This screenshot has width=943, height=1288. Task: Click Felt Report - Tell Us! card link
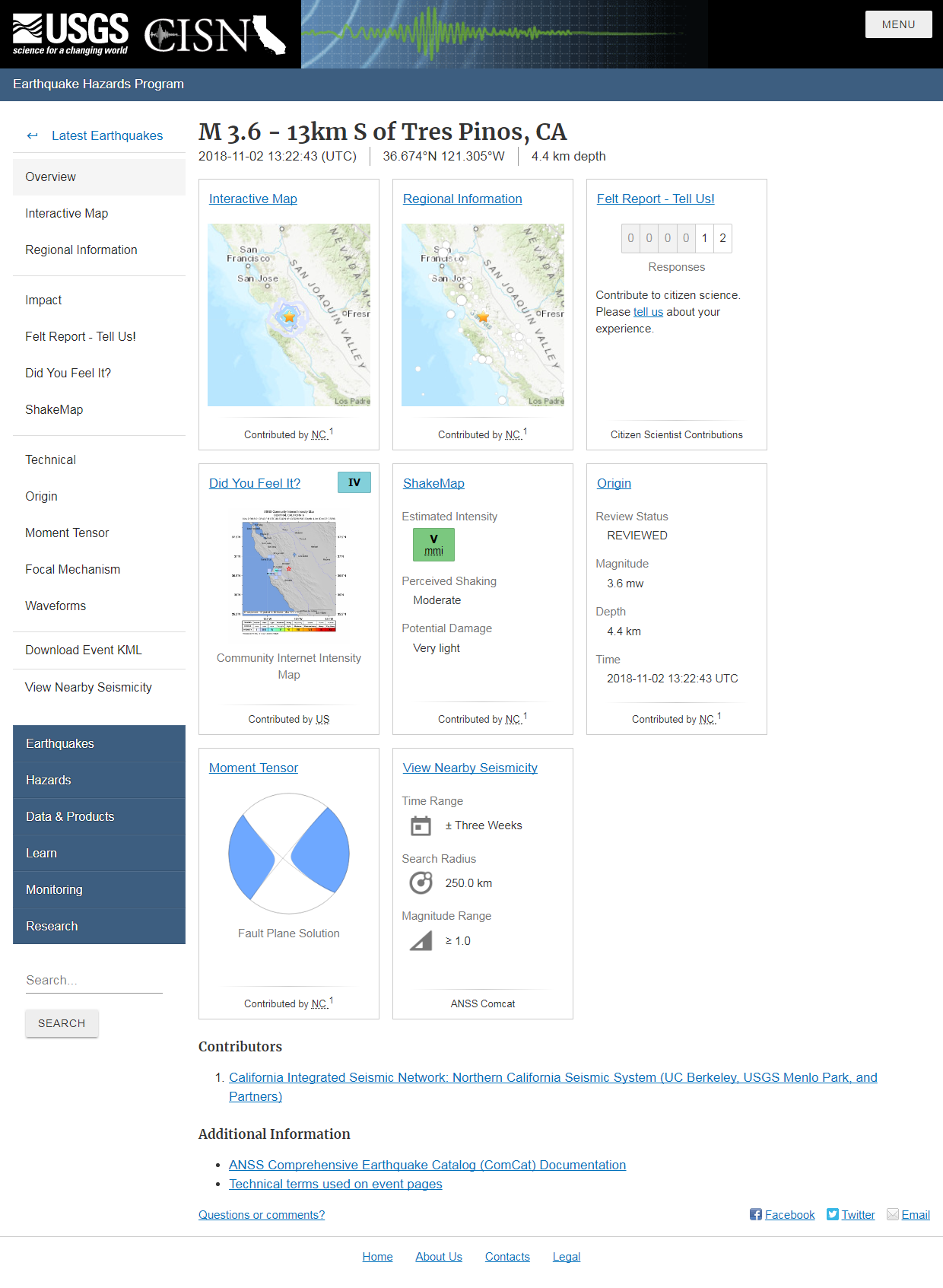click(656, 199)
